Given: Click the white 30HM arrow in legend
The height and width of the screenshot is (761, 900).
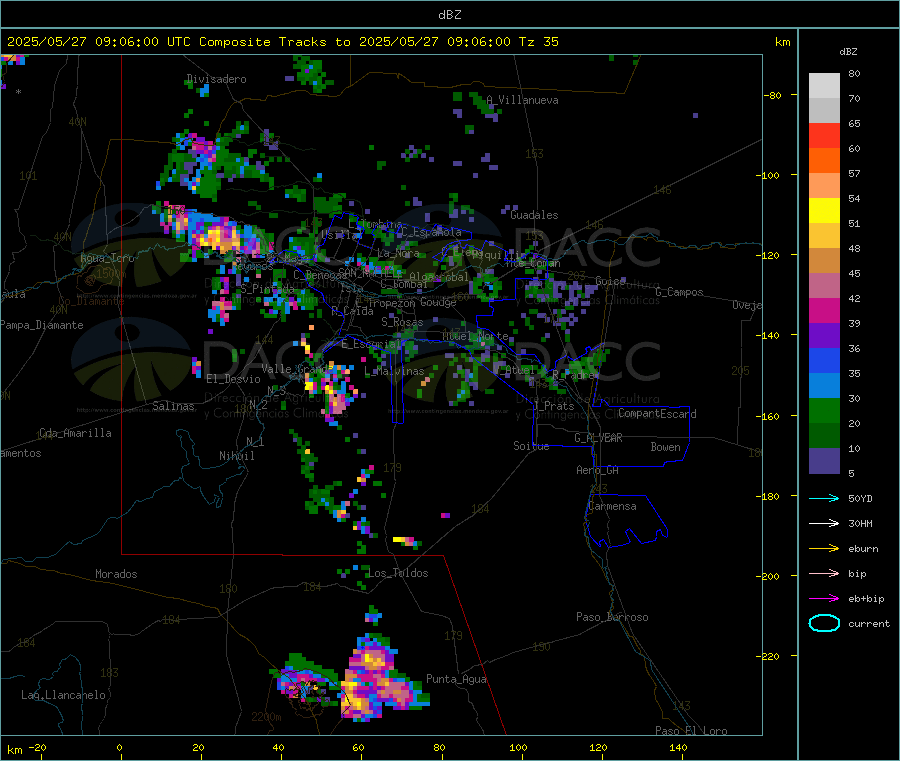Looking at the screenshot, I should 824,523.
